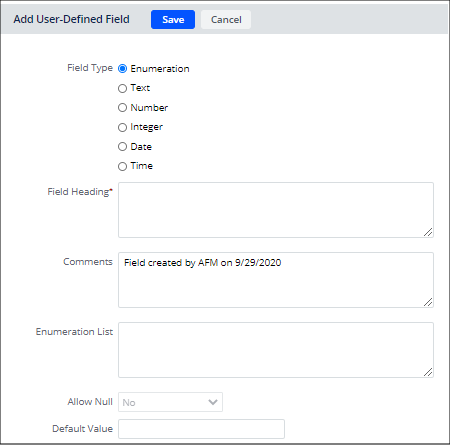Click the Enumeration label text
The width and height of the screenshot is (450, 447).
click(160, 69)
